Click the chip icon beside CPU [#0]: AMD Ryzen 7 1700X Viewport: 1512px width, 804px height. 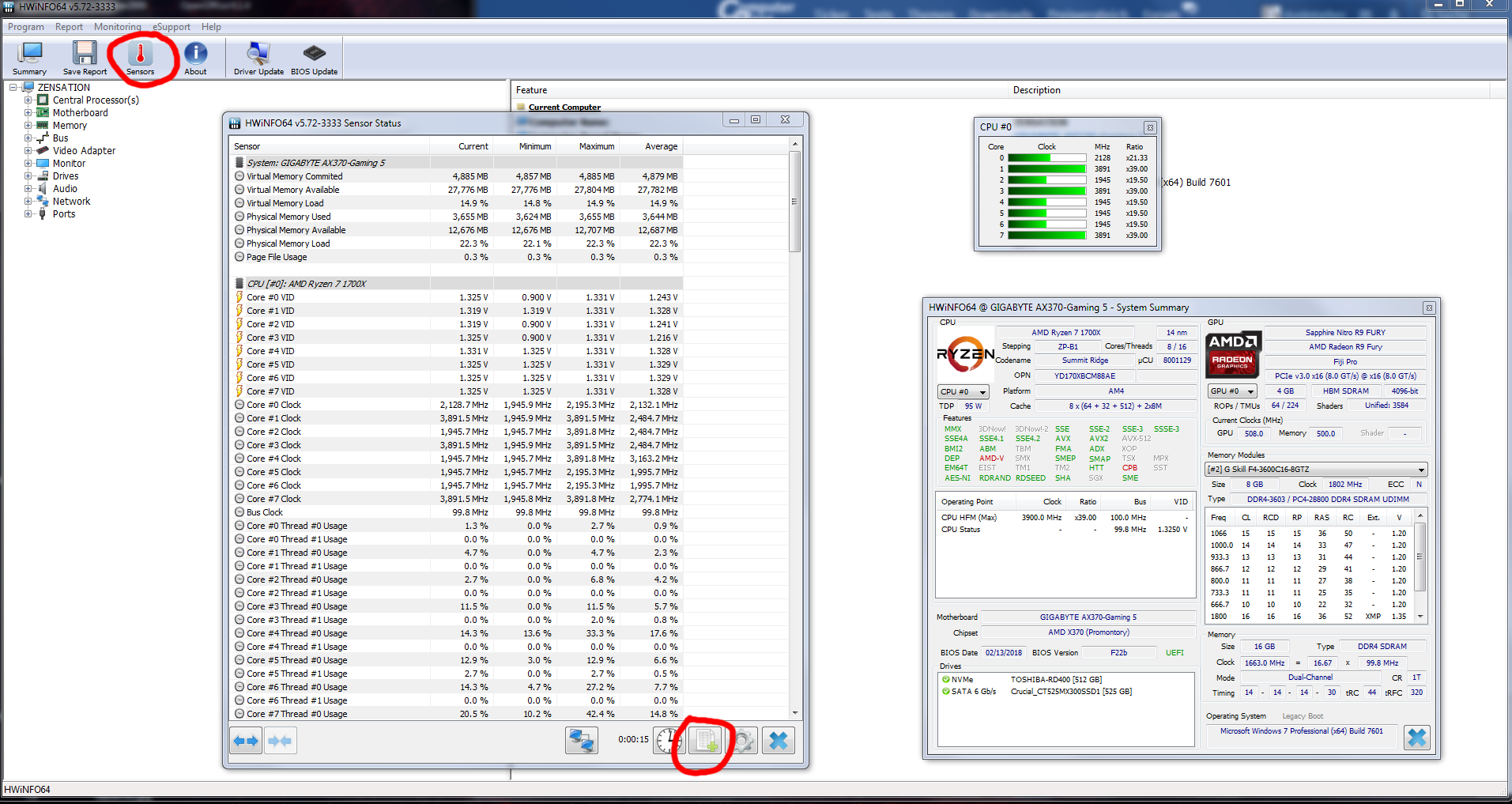click(x=239, y=284)
